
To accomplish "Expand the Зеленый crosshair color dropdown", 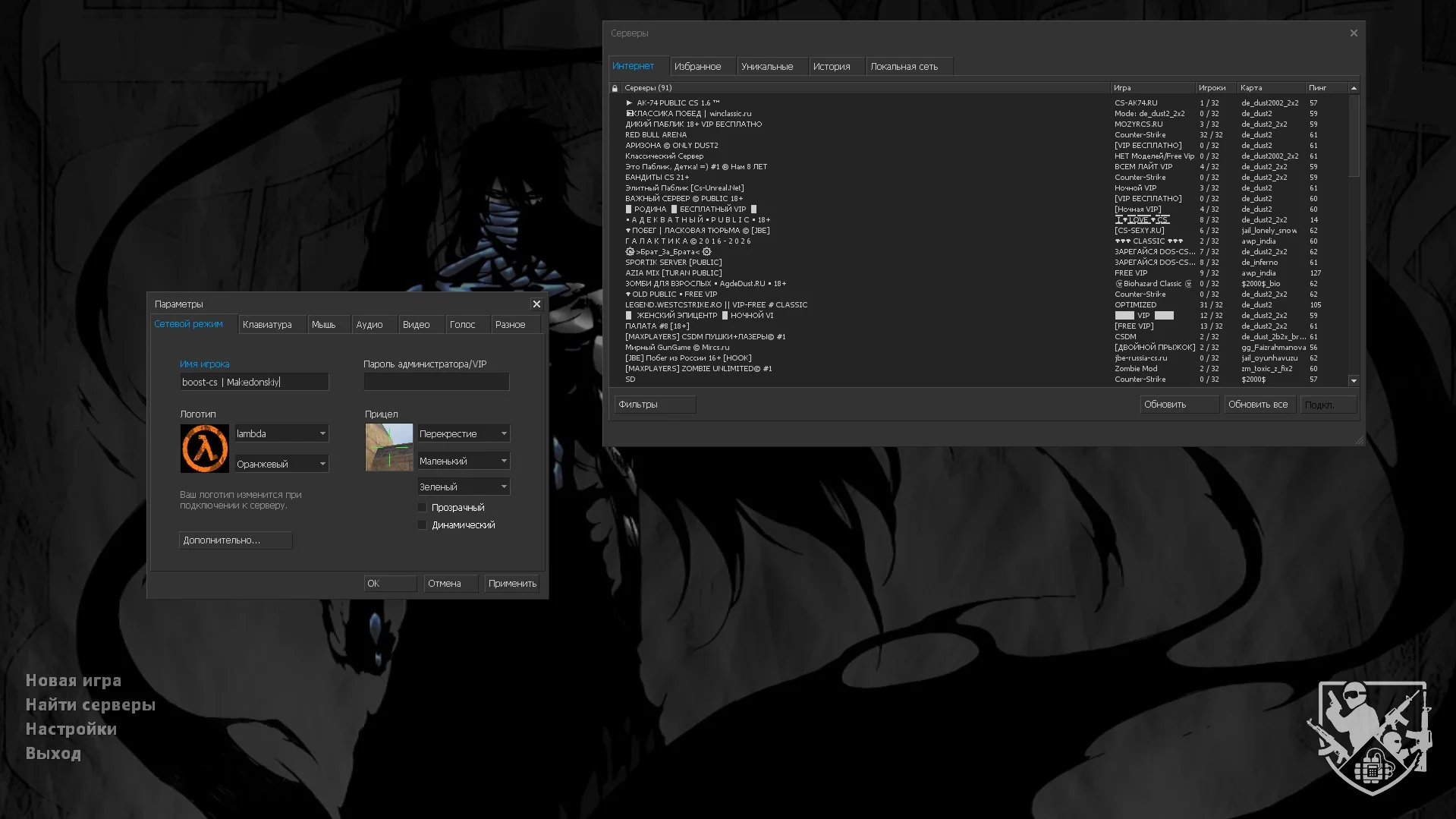I will click(464, 487).
